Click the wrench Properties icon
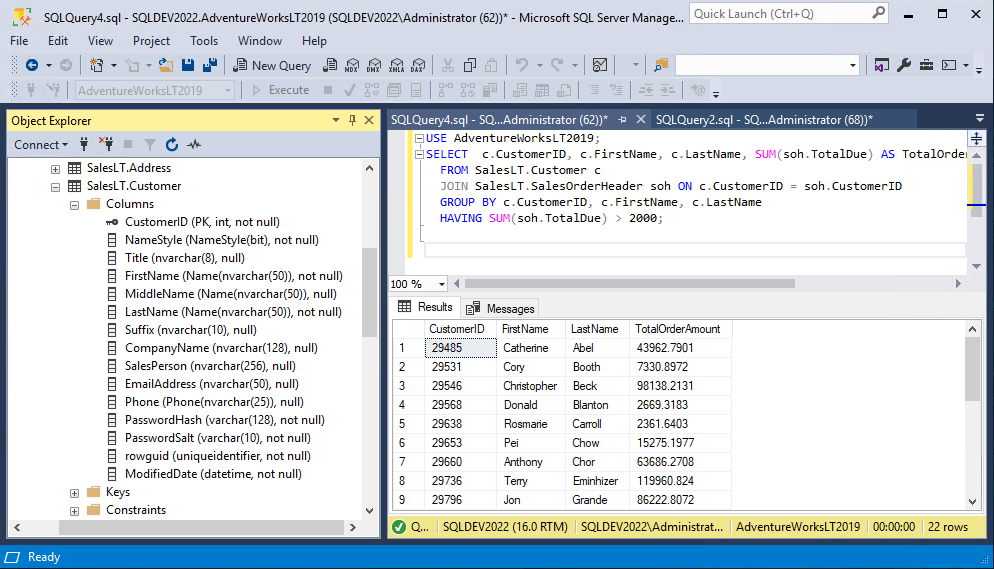 (x=904, y=65)
